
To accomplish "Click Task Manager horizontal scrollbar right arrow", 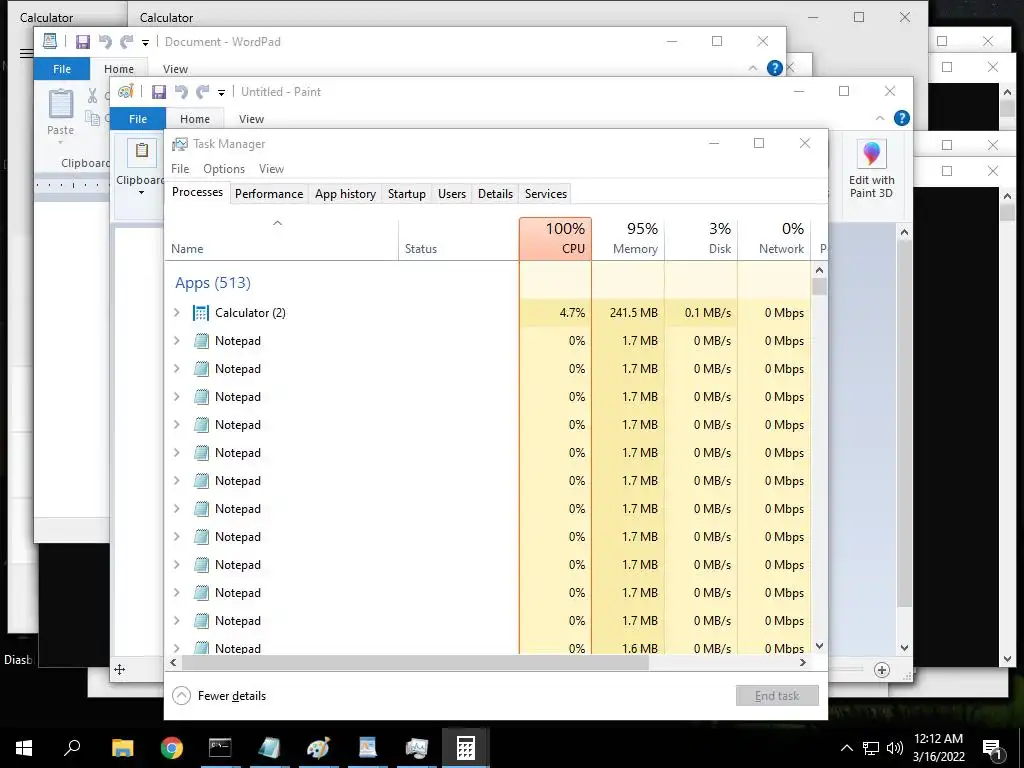I will [x=803, y=663].
